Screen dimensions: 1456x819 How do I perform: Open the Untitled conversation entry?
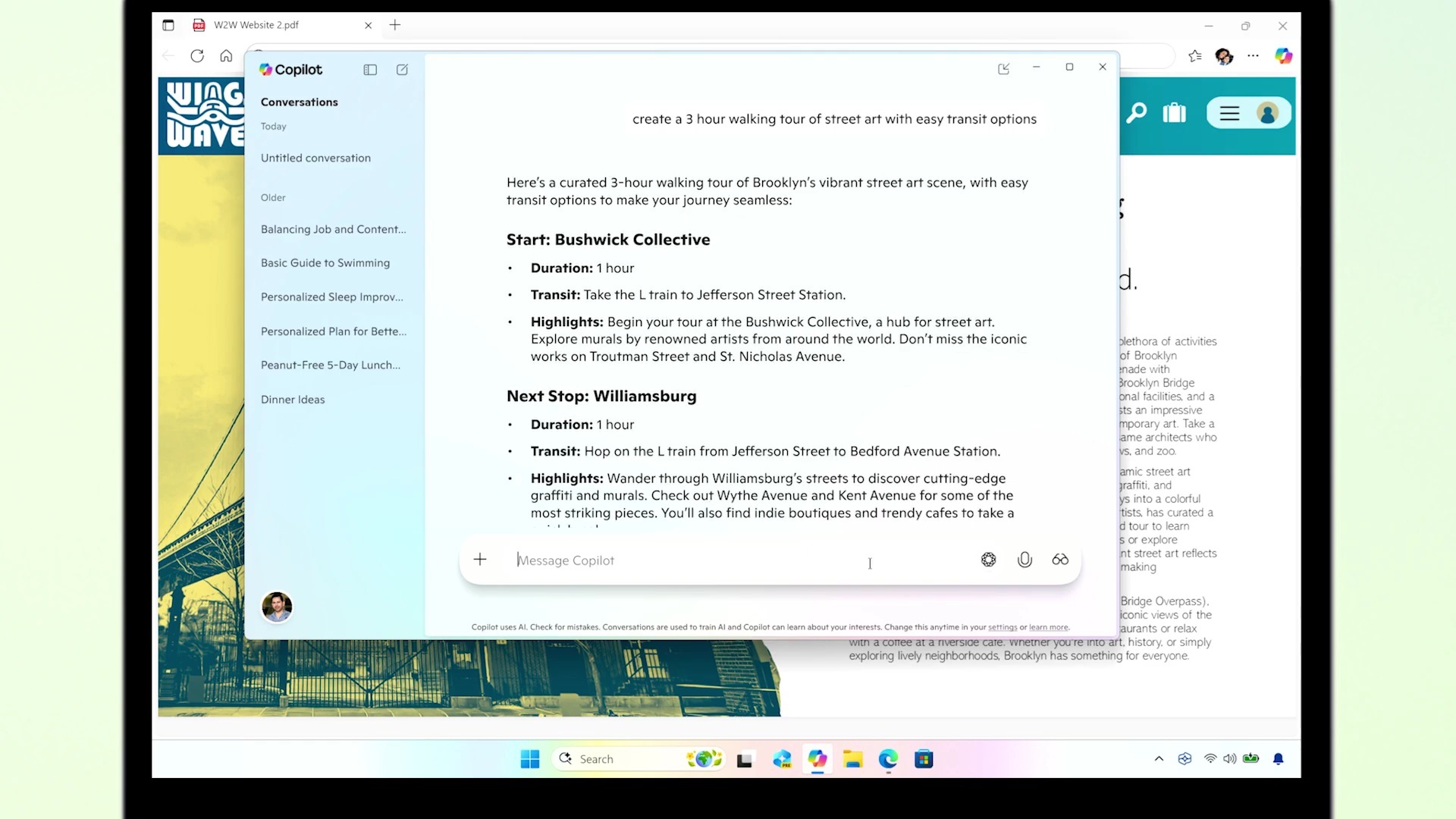(316, 158)
